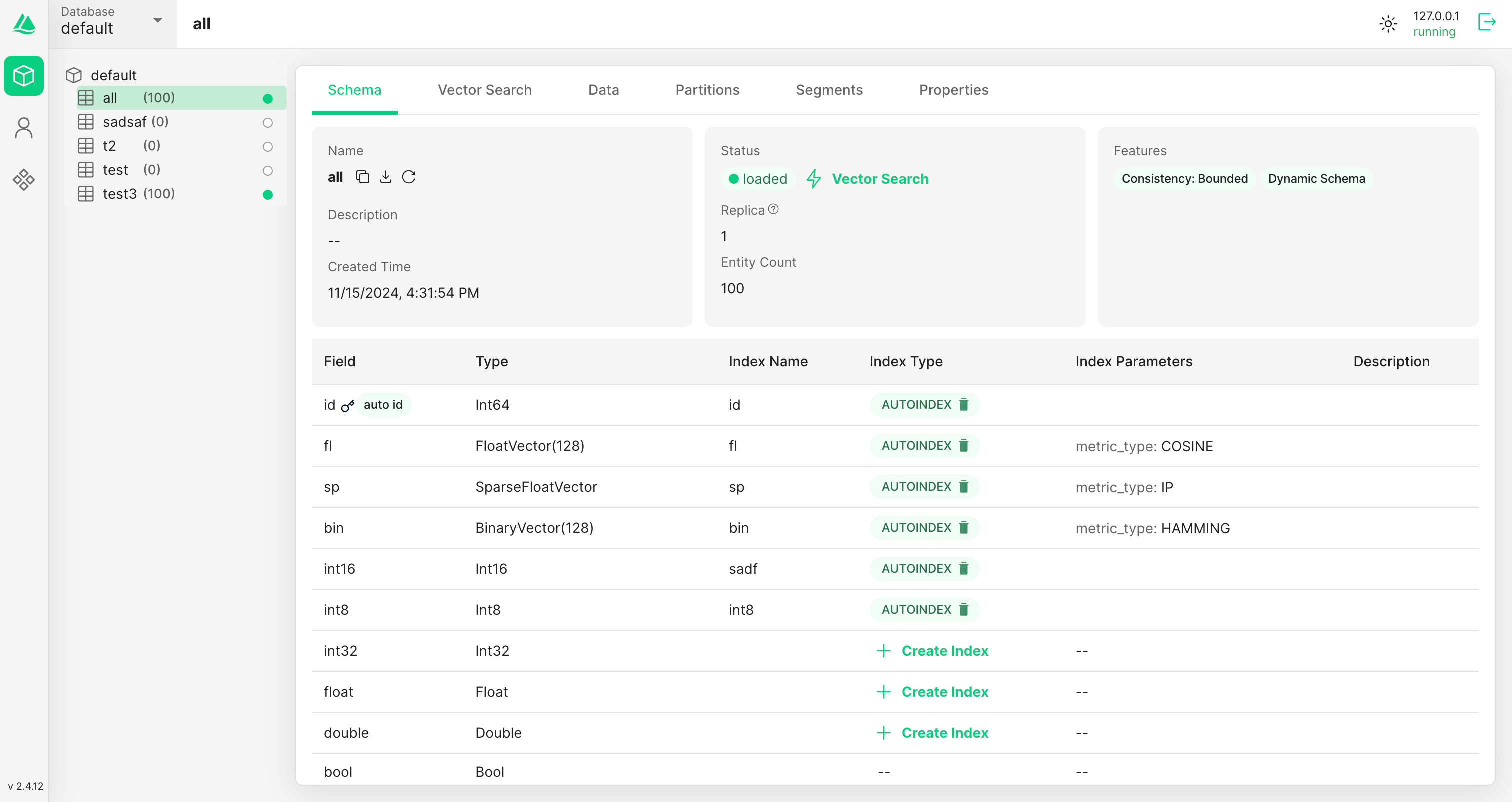Click the logout/disconnect icon
The image size is (1512, 802).
point(1487,23)
